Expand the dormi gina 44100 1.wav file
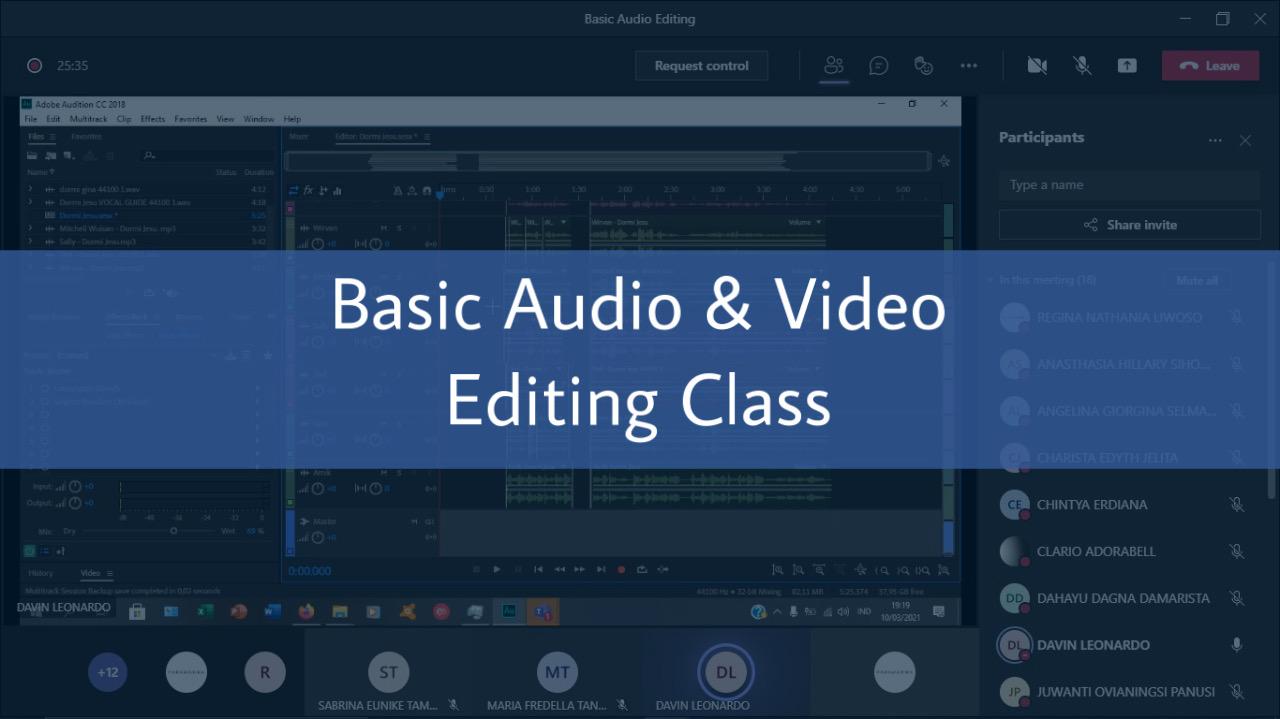 (30, 189)
